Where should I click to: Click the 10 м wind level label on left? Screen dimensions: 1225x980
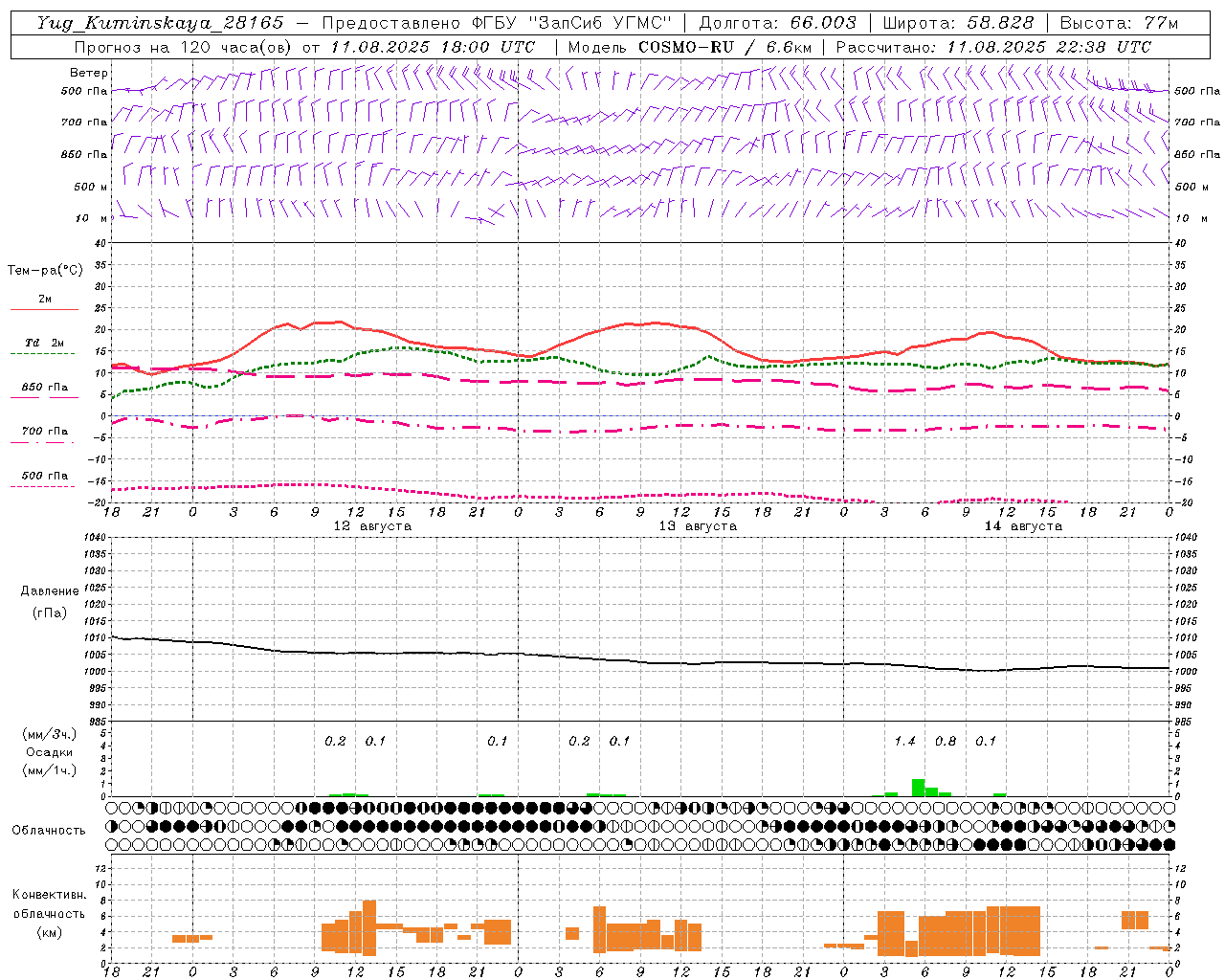pos(92,218)
